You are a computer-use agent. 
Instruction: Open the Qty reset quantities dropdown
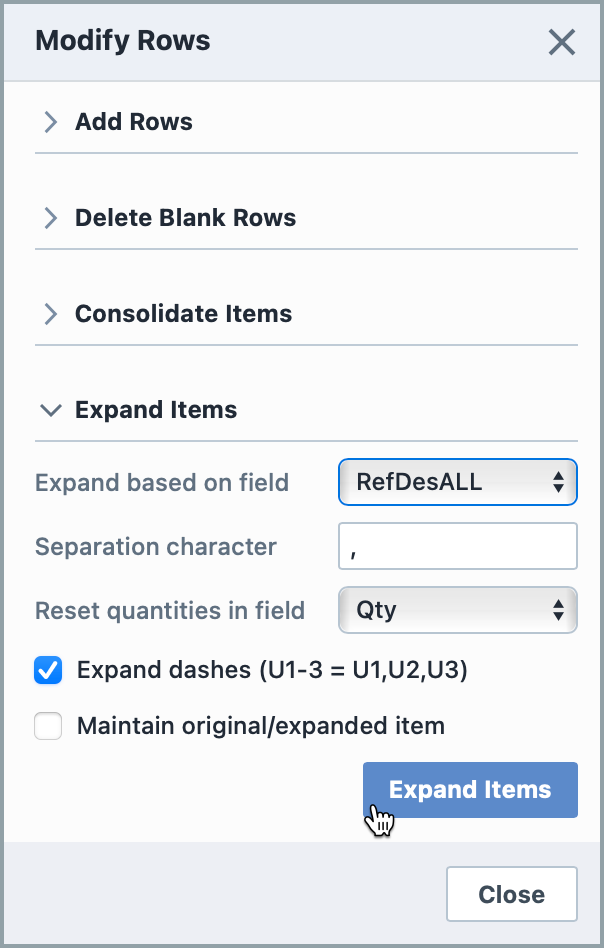click(458, 610)
